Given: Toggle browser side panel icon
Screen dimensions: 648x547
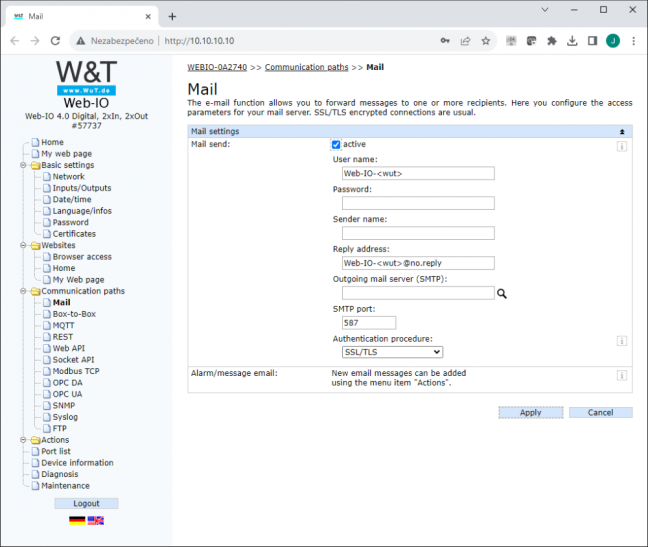Looking at the screenshot, I should [592, 40].
